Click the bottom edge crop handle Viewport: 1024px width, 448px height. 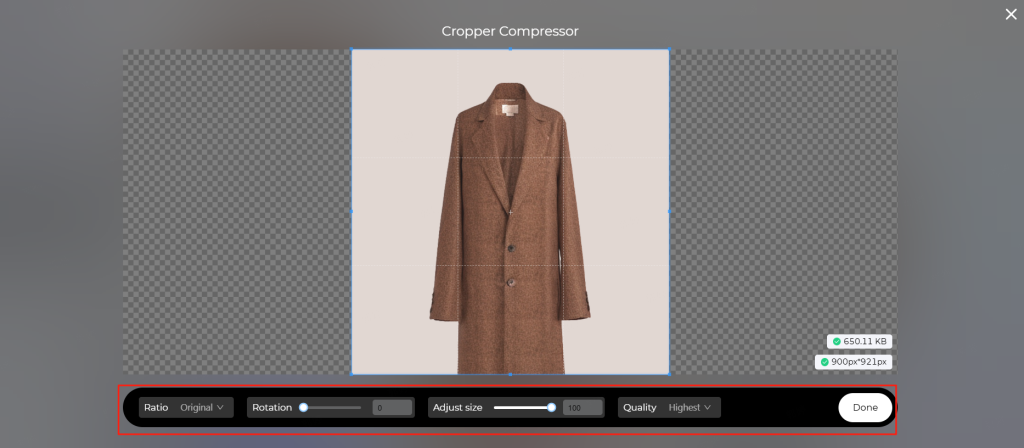click(x=510, y=374)
